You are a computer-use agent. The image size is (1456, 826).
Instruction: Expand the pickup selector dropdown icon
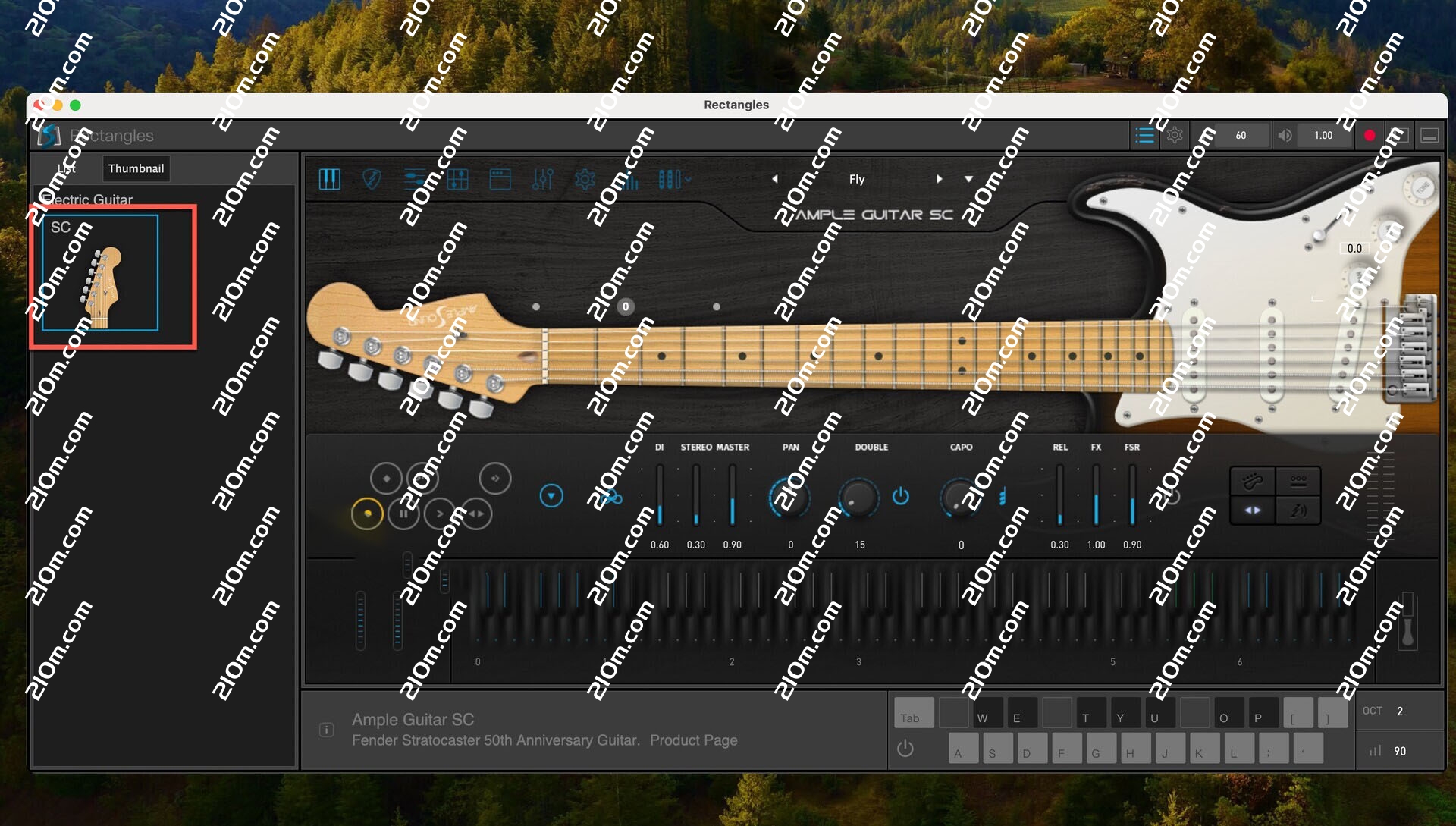coord(674,180)
